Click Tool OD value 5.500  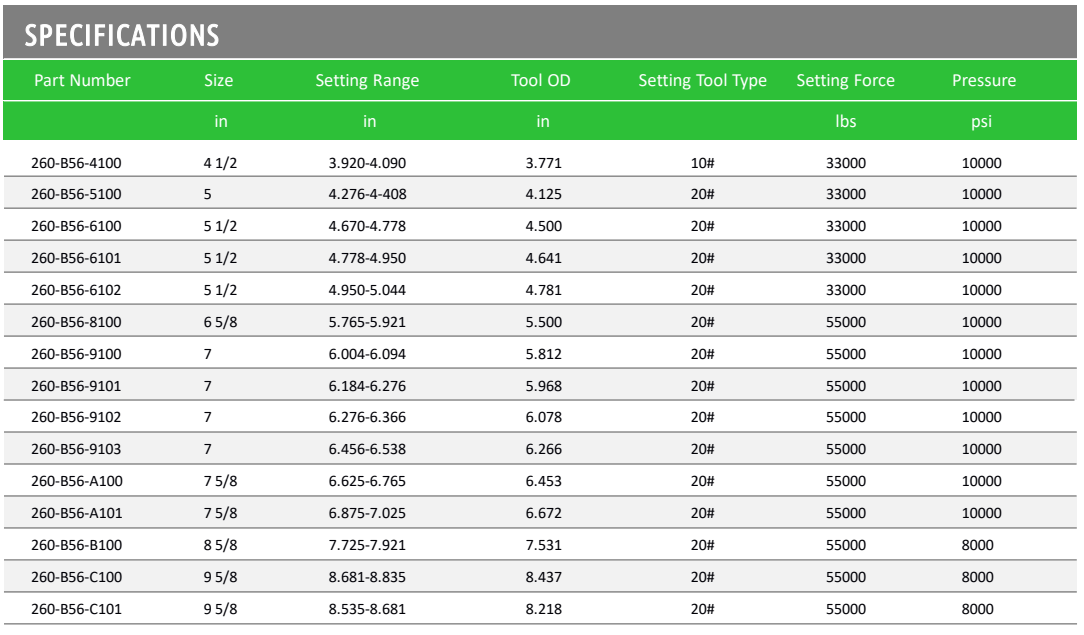coord(543,322)
